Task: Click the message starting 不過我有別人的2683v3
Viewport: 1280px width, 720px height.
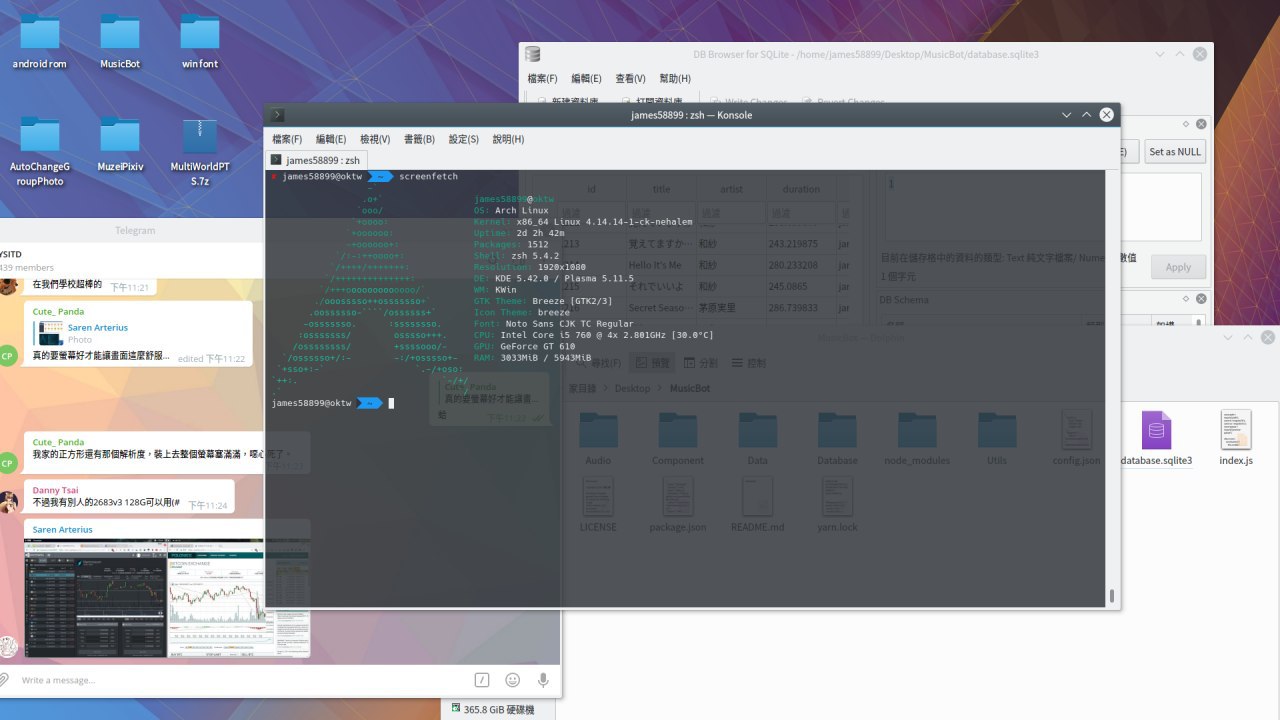Action: coord(106,503)
